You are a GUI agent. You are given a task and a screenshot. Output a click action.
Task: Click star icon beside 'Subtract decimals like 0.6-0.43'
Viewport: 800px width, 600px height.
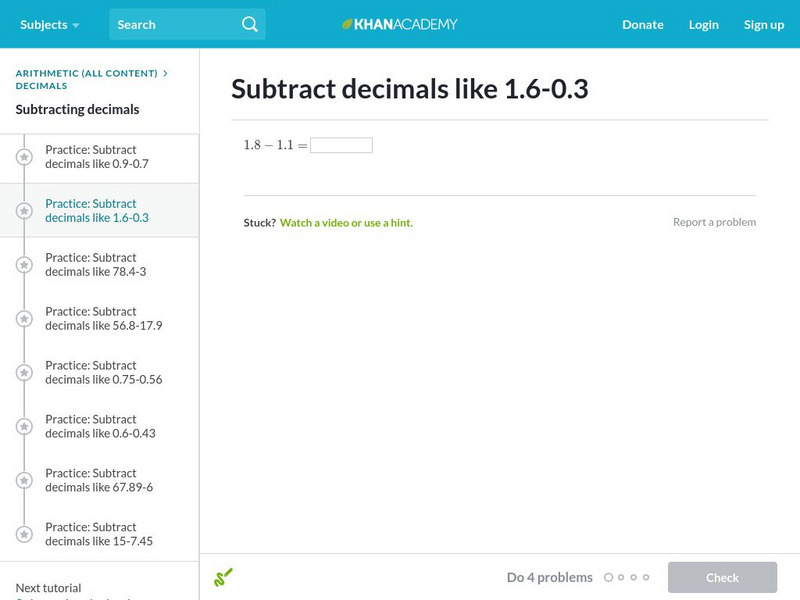pyautogui.click(x=25, y=427)
